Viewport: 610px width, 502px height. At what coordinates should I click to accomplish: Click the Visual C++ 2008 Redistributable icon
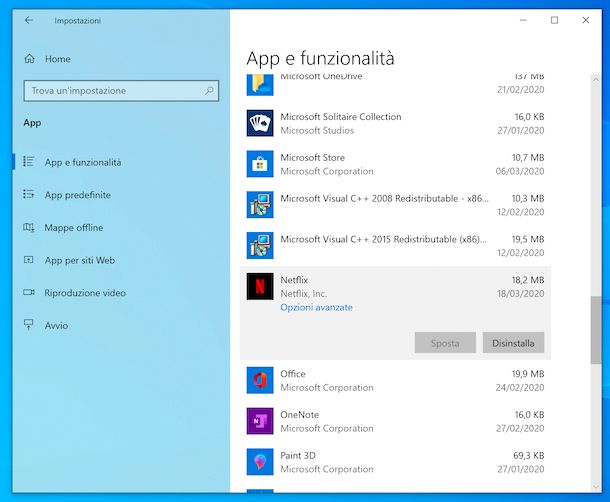260,205
